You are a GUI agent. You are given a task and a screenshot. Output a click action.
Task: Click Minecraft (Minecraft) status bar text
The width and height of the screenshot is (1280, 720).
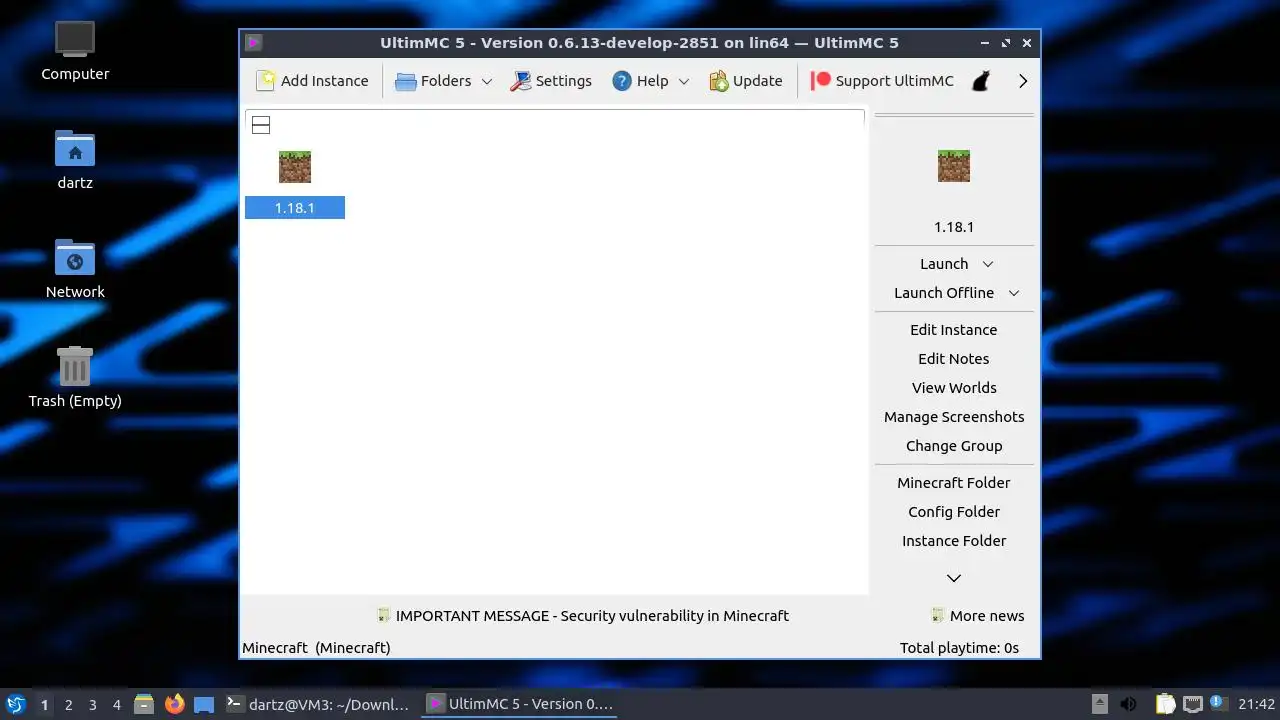[316, 648]
